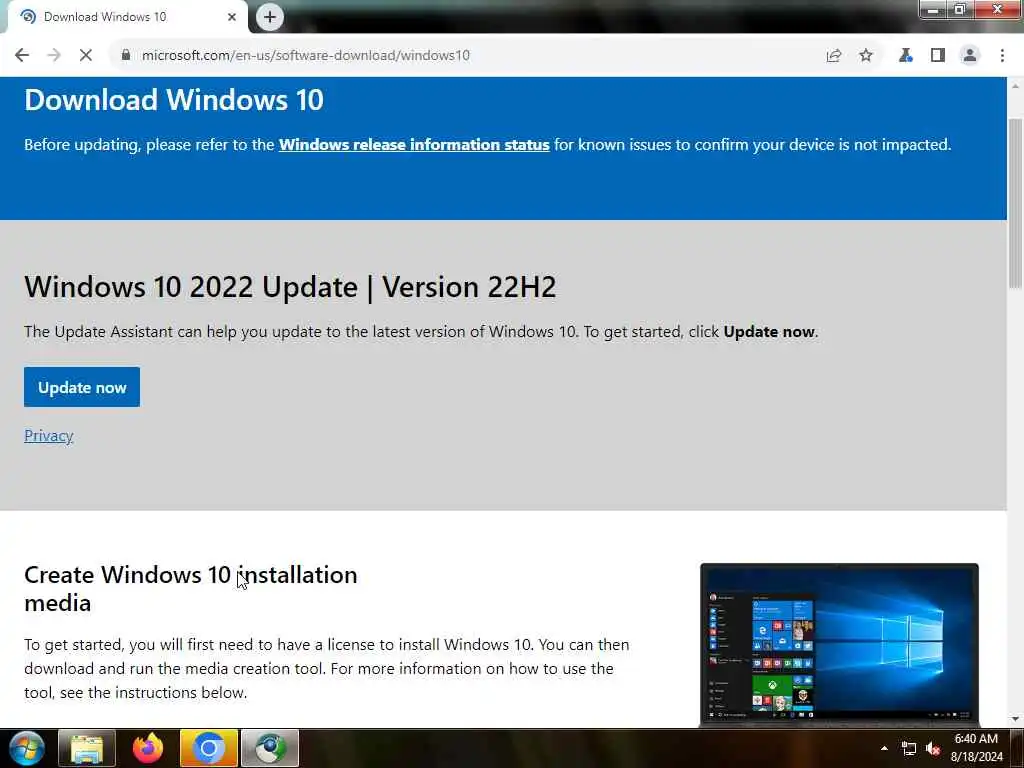This screenshot has height=768, width=1024.
Task: Bookmark this page with the star
Action: coord(866,56)
